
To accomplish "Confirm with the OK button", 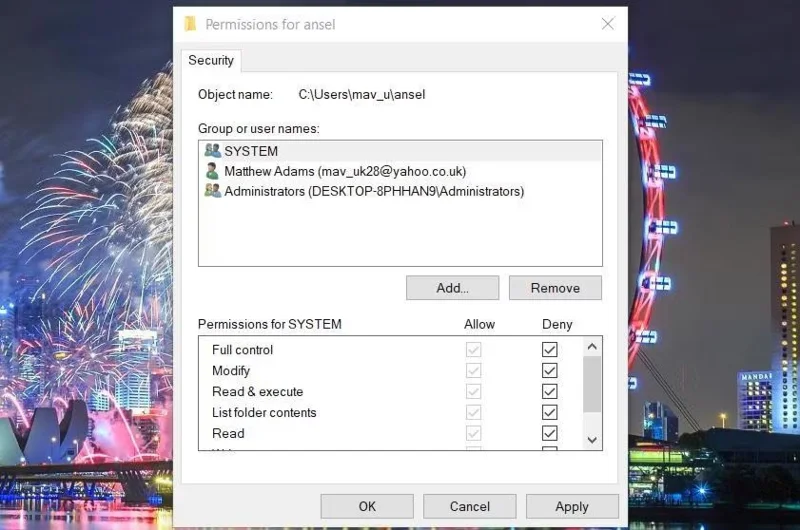I will click(367, 506).
